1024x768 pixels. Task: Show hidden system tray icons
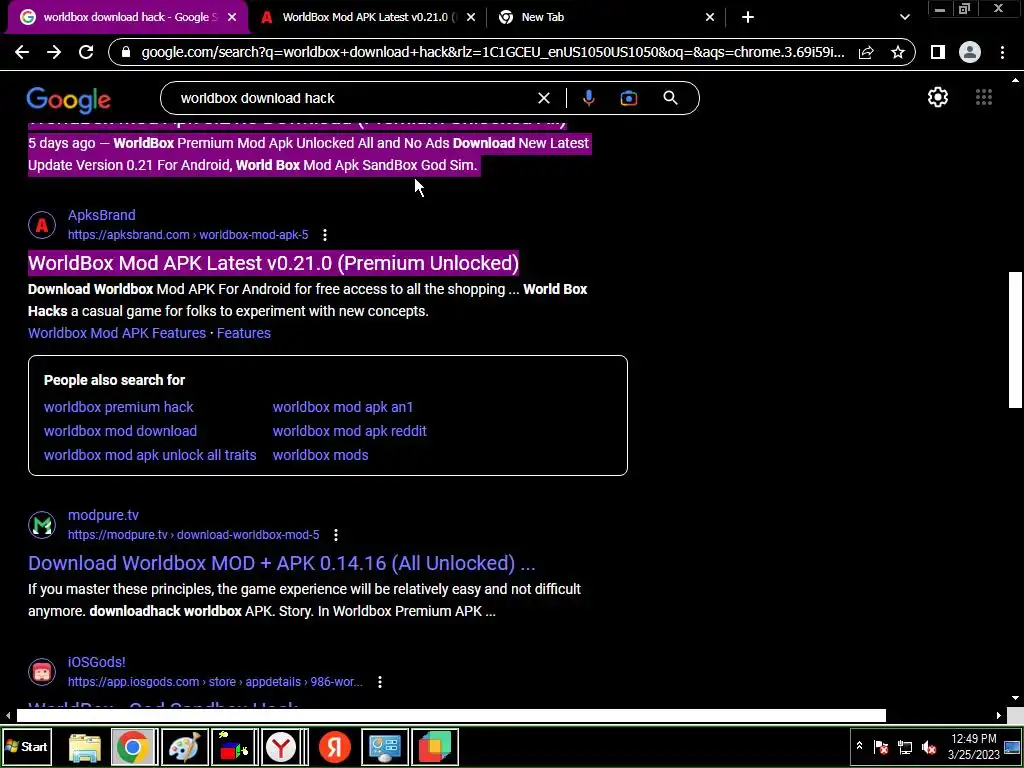pos(859,746)
